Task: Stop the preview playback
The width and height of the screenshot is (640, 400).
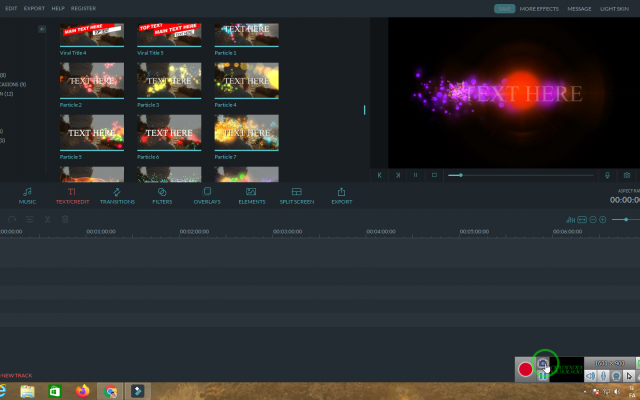Action: pos(434,175)
